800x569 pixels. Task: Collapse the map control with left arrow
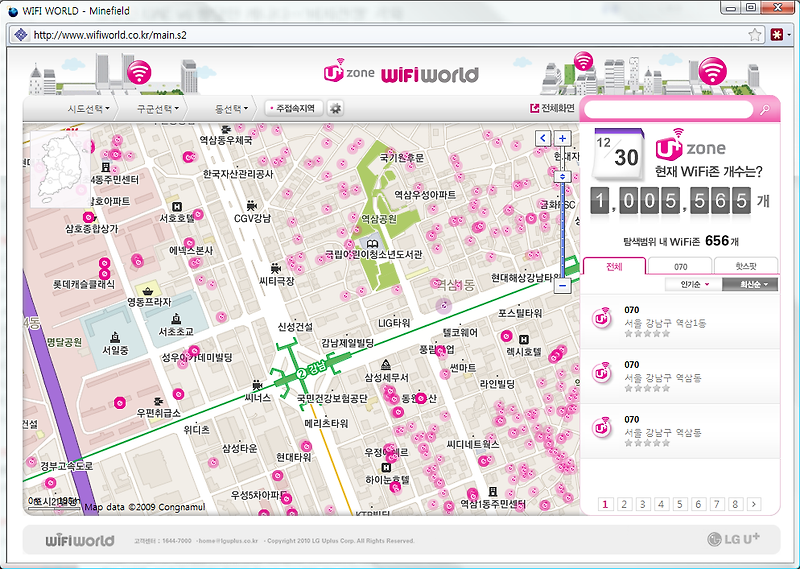[543, 138]
